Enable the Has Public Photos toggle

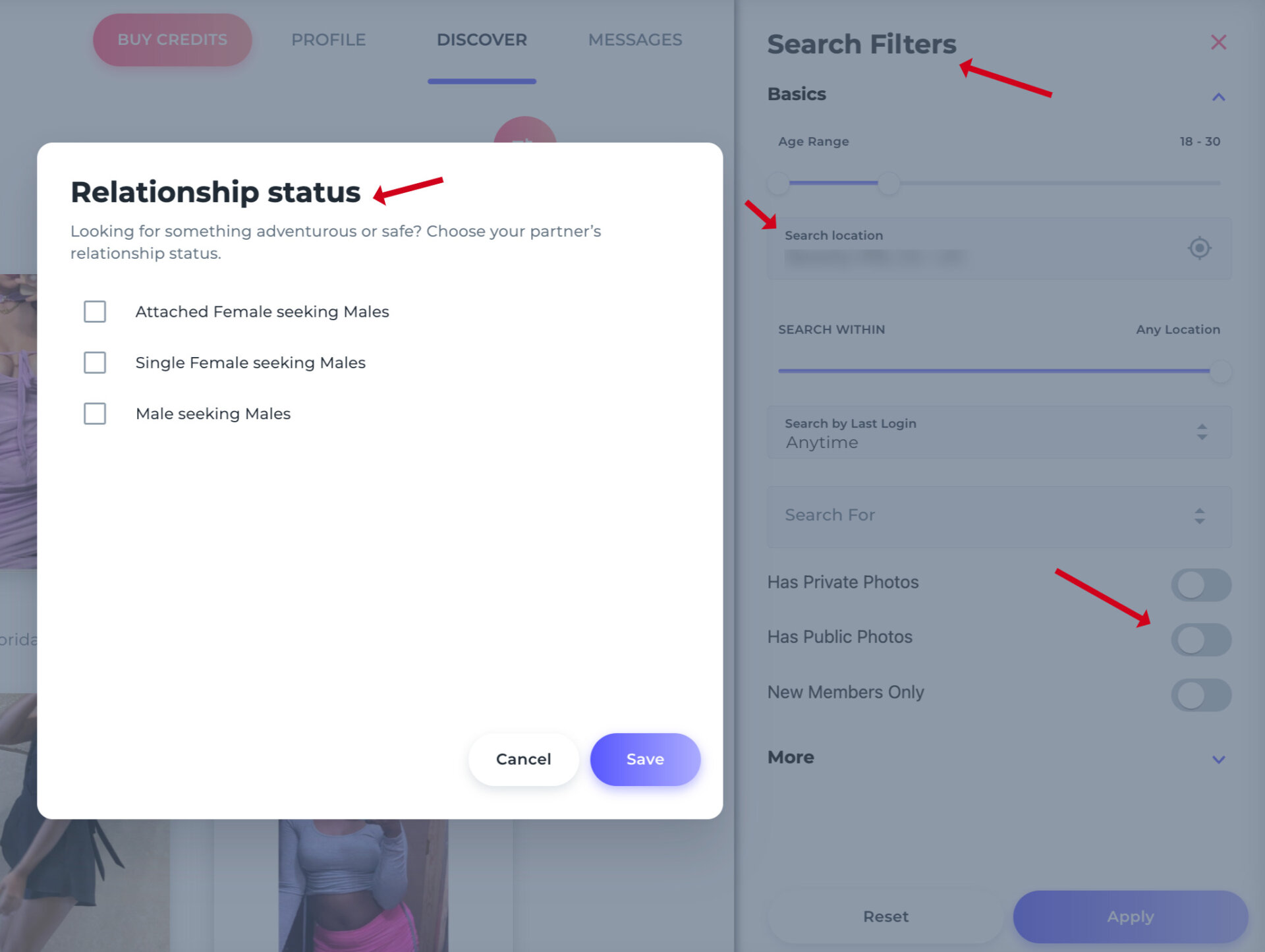click(x=1201, y=640)
